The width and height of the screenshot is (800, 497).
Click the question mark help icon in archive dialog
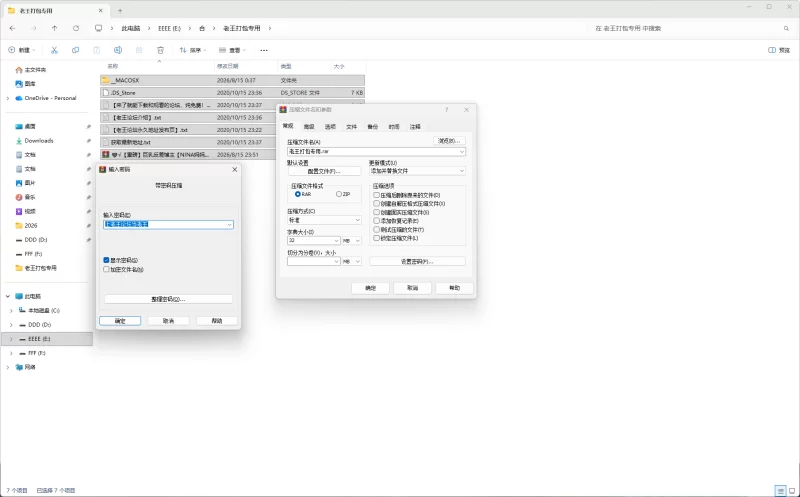(x=446, y=110)
